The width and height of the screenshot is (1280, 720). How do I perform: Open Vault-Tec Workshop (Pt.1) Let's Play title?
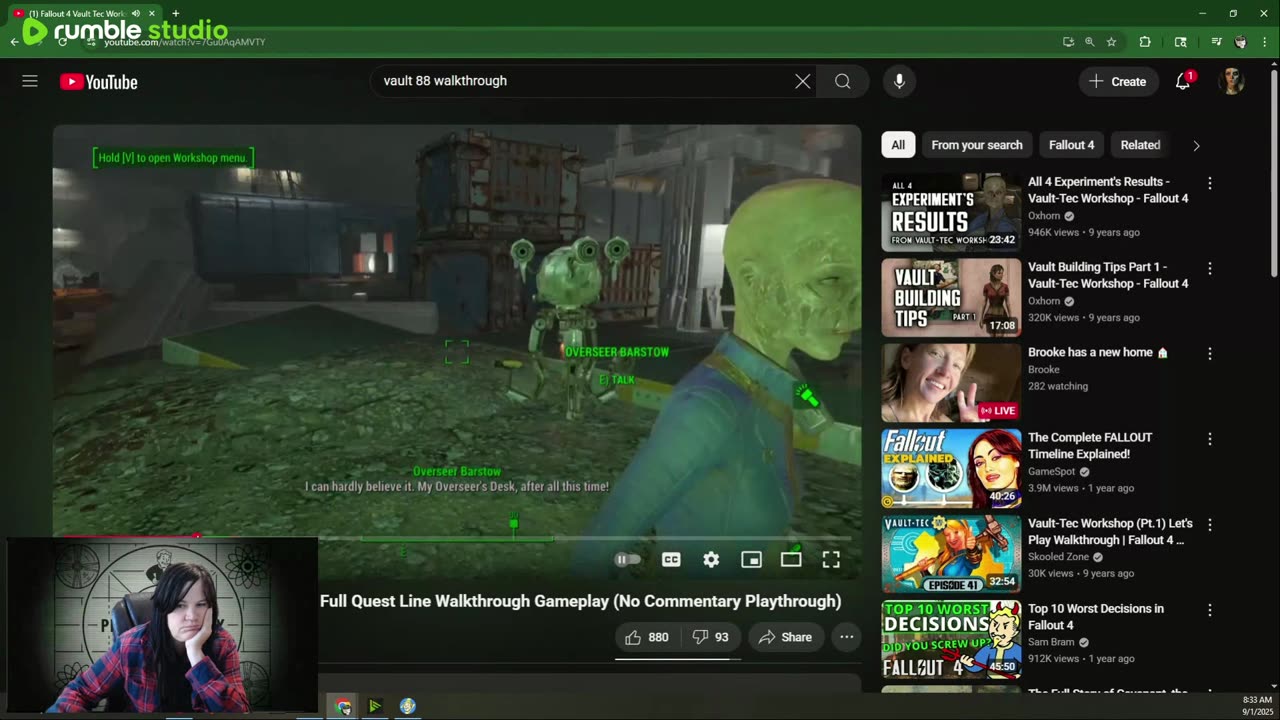click(1110, 531)
